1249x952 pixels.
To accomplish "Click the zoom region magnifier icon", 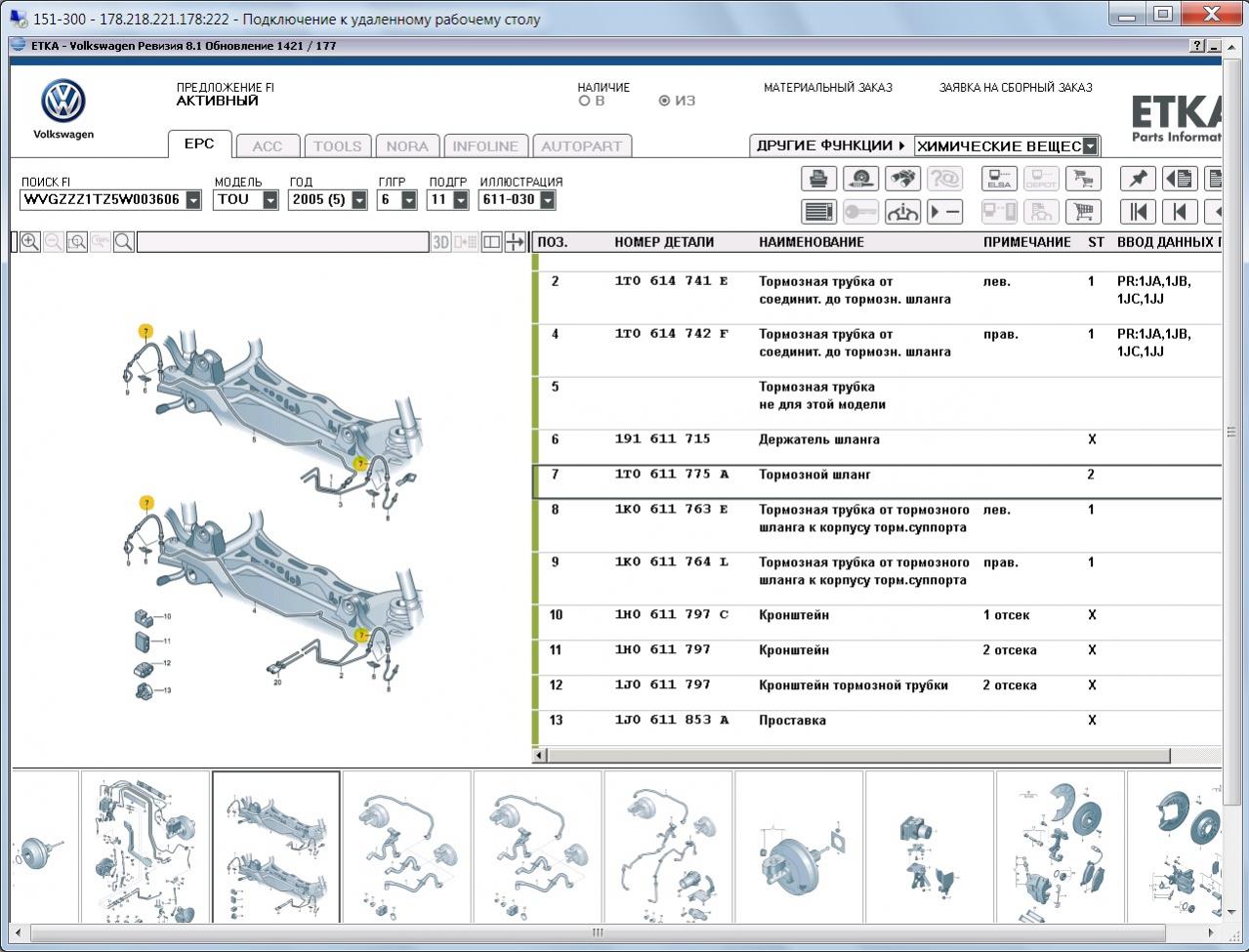I will (x=77, y=242).
